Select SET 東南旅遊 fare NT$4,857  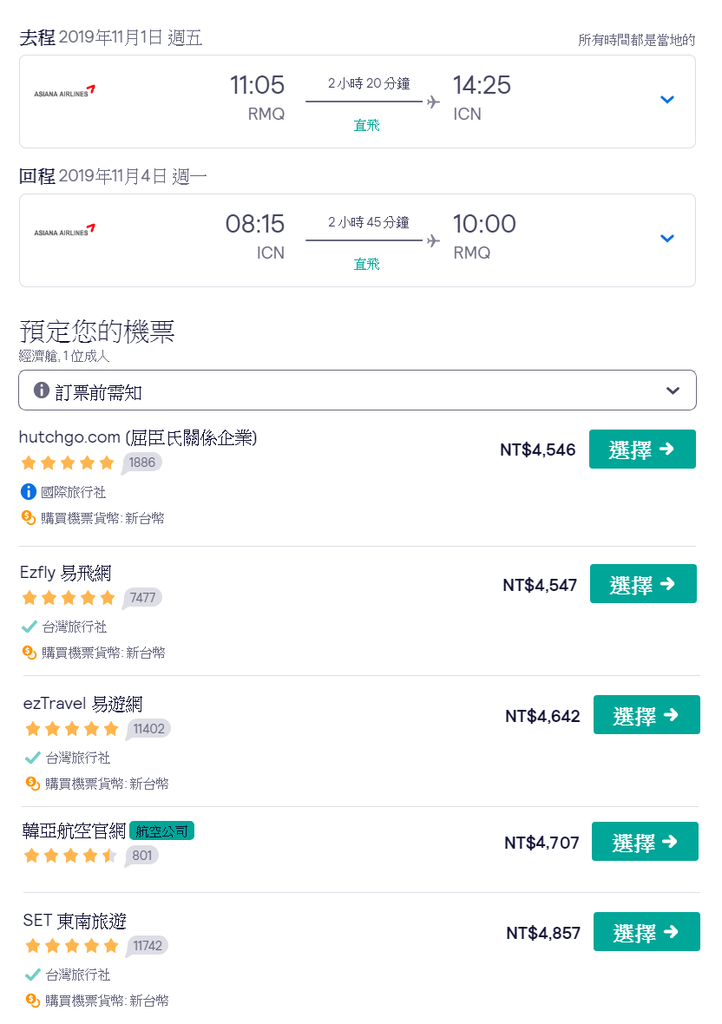[x=645, y=932]
